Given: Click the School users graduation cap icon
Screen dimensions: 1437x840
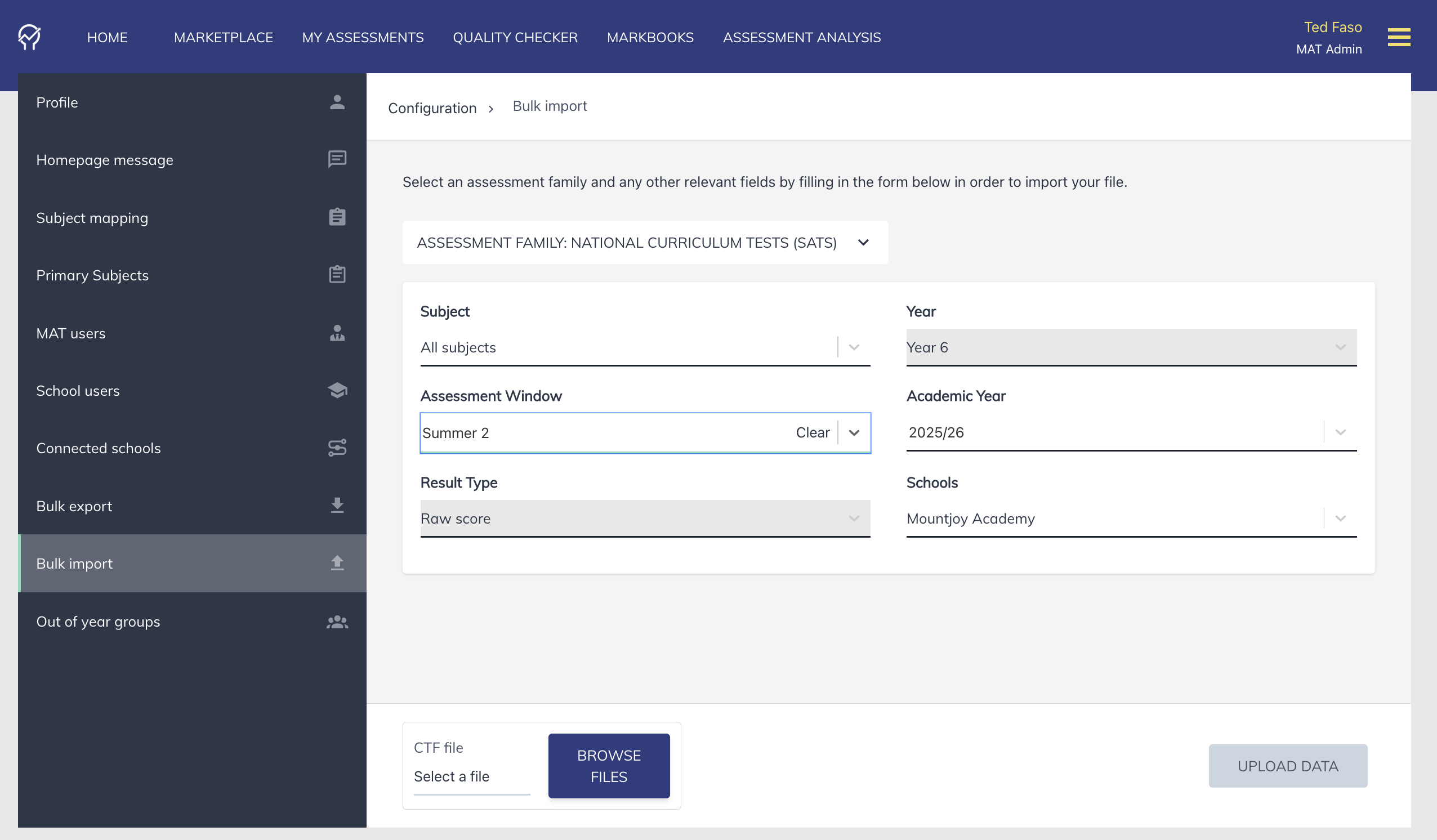Looking at the screenshot, I should [x=337, y=390].
